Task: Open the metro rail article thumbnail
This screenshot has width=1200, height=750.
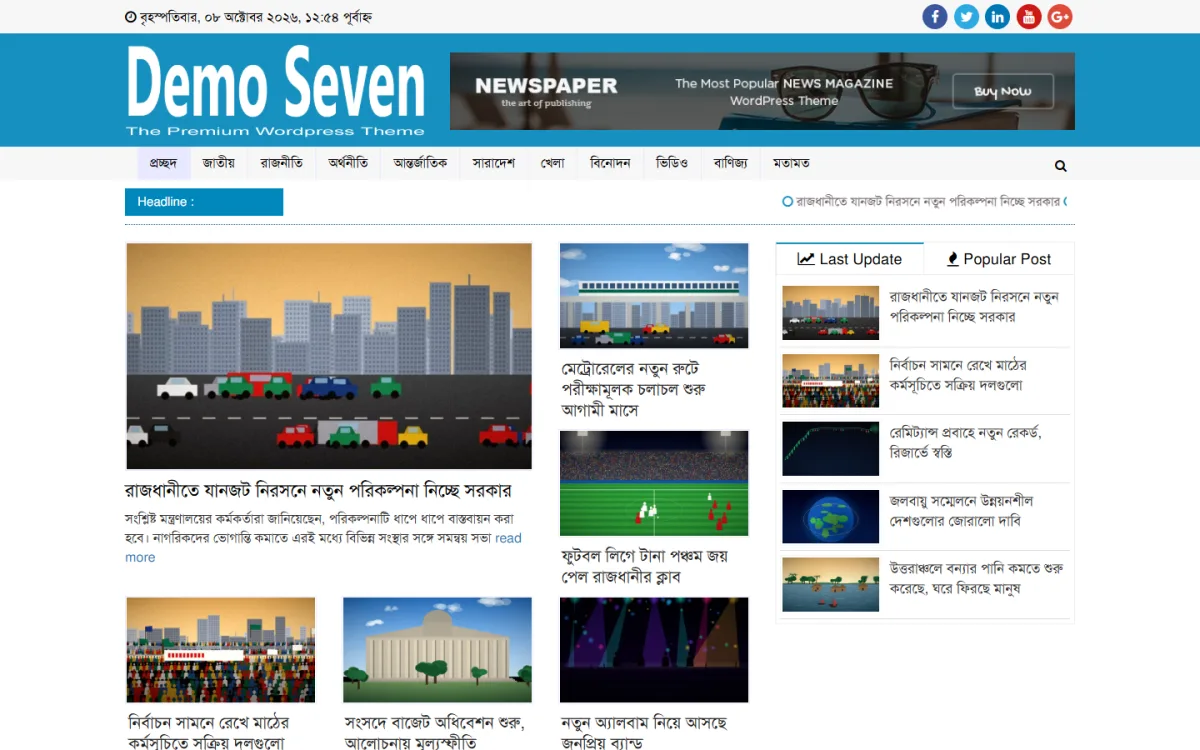Action: click(654, 296)
